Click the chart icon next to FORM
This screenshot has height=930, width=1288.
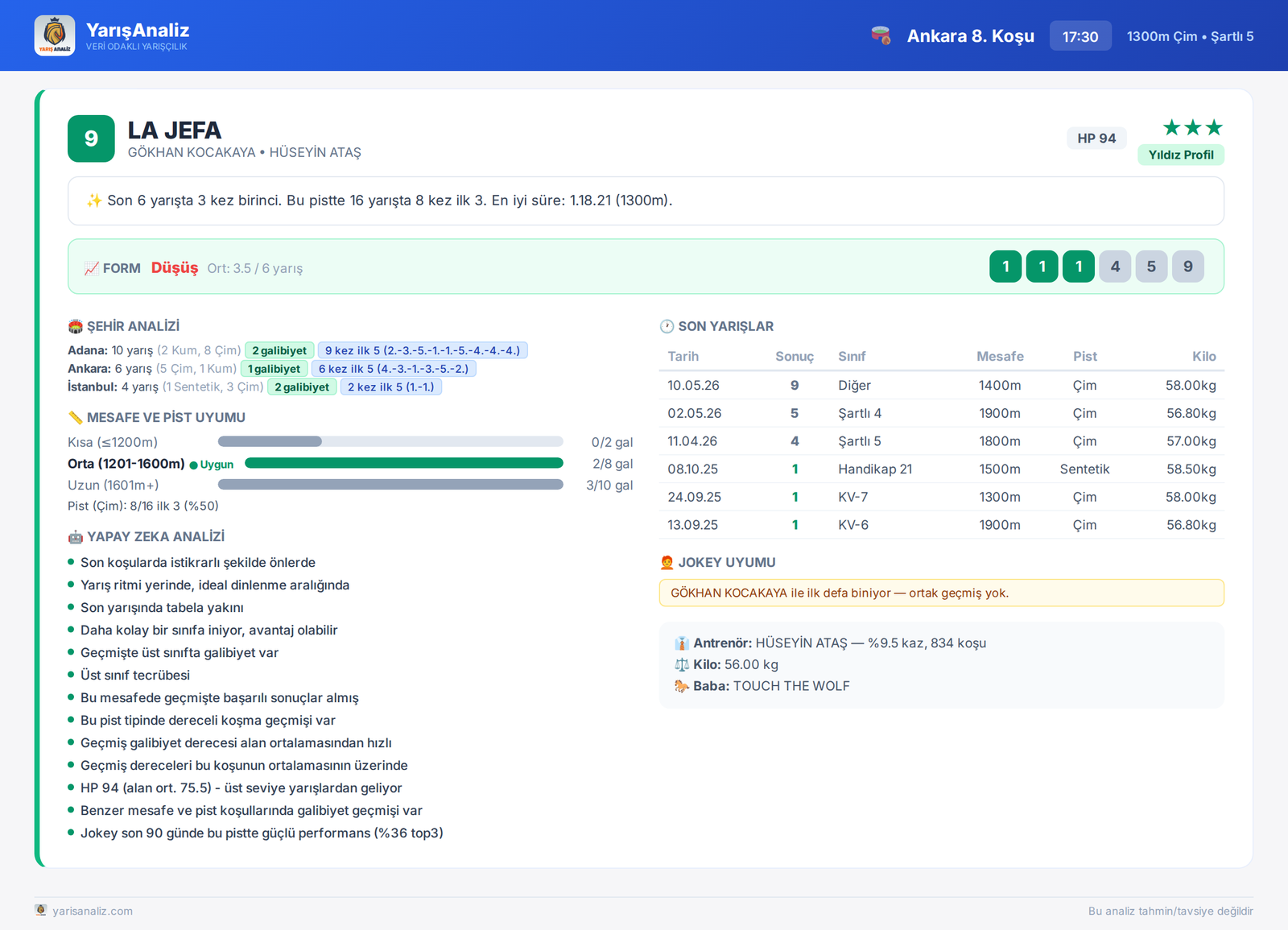coord(92,268)
